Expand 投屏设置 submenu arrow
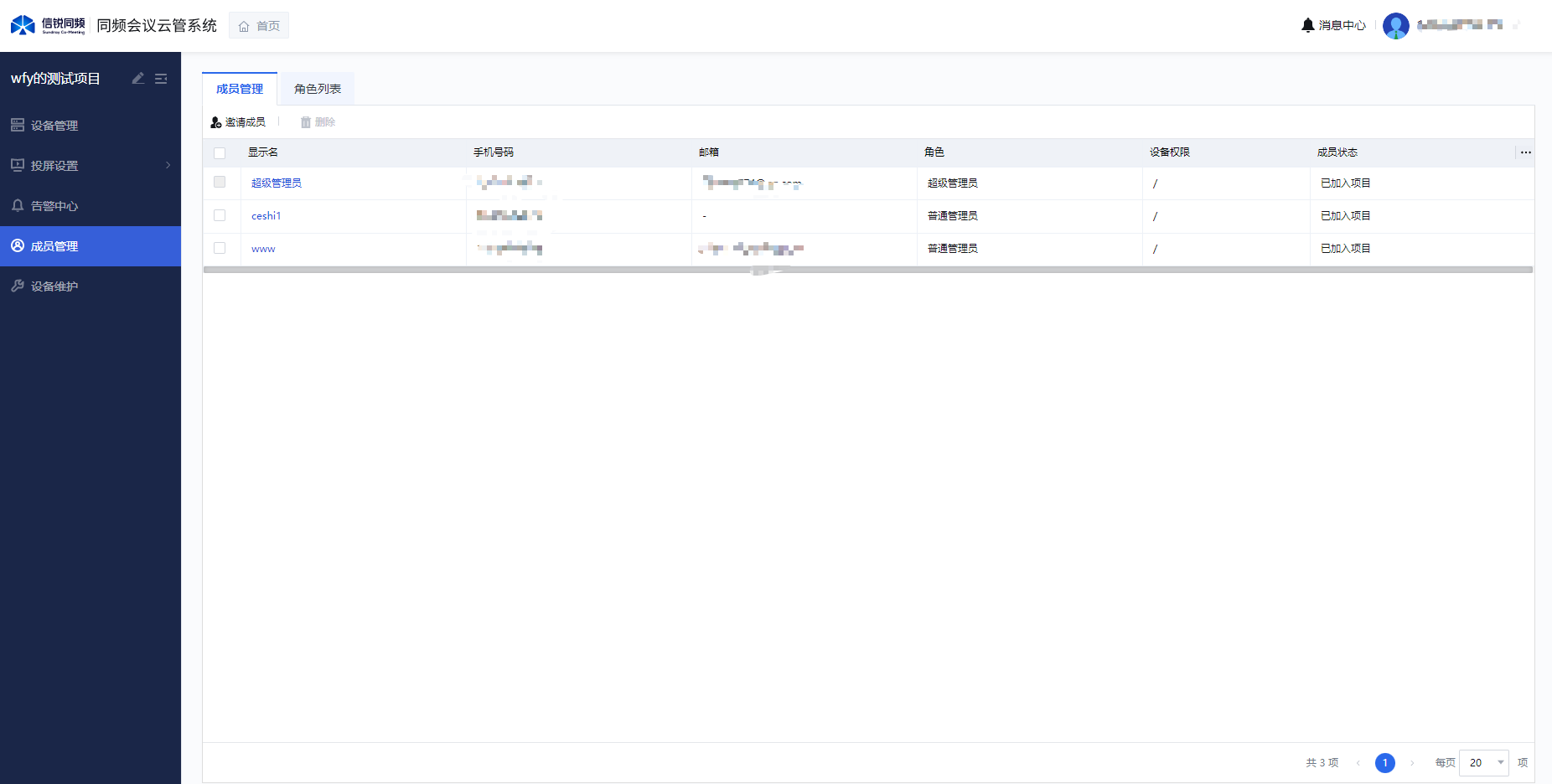The width and height of the screenshot is (1552, 784). [x=168, y=165]
